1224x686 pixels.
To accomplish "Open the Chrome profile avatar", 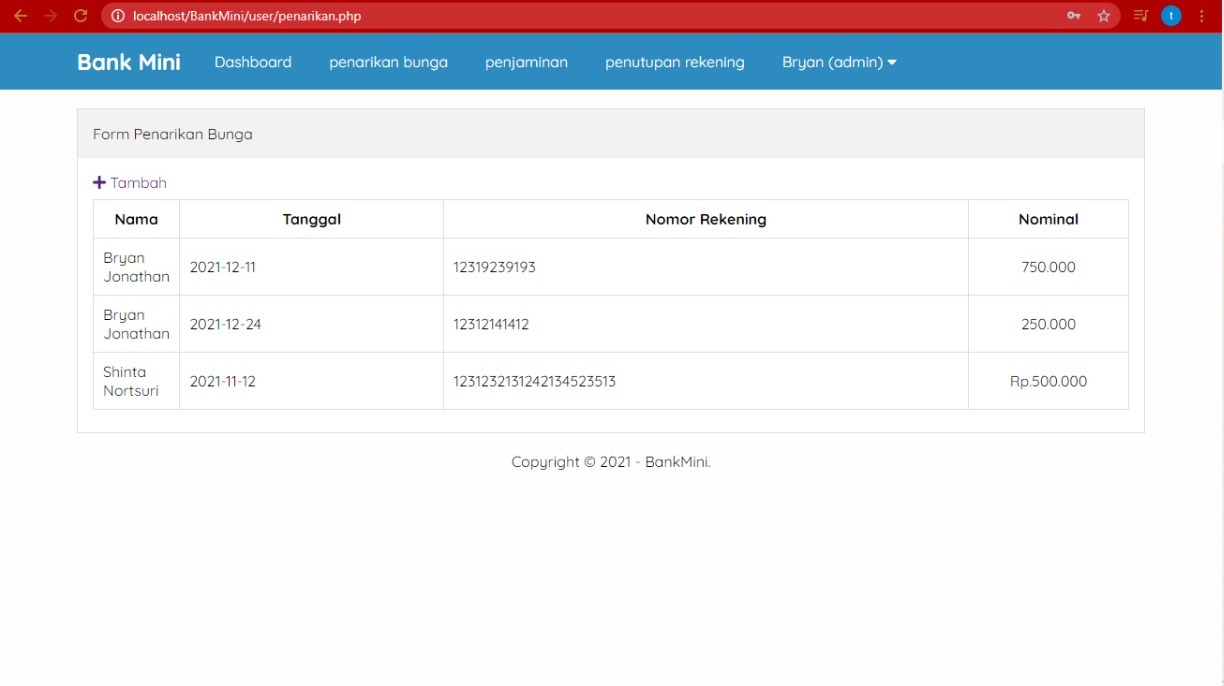I will pos(1171,16).
